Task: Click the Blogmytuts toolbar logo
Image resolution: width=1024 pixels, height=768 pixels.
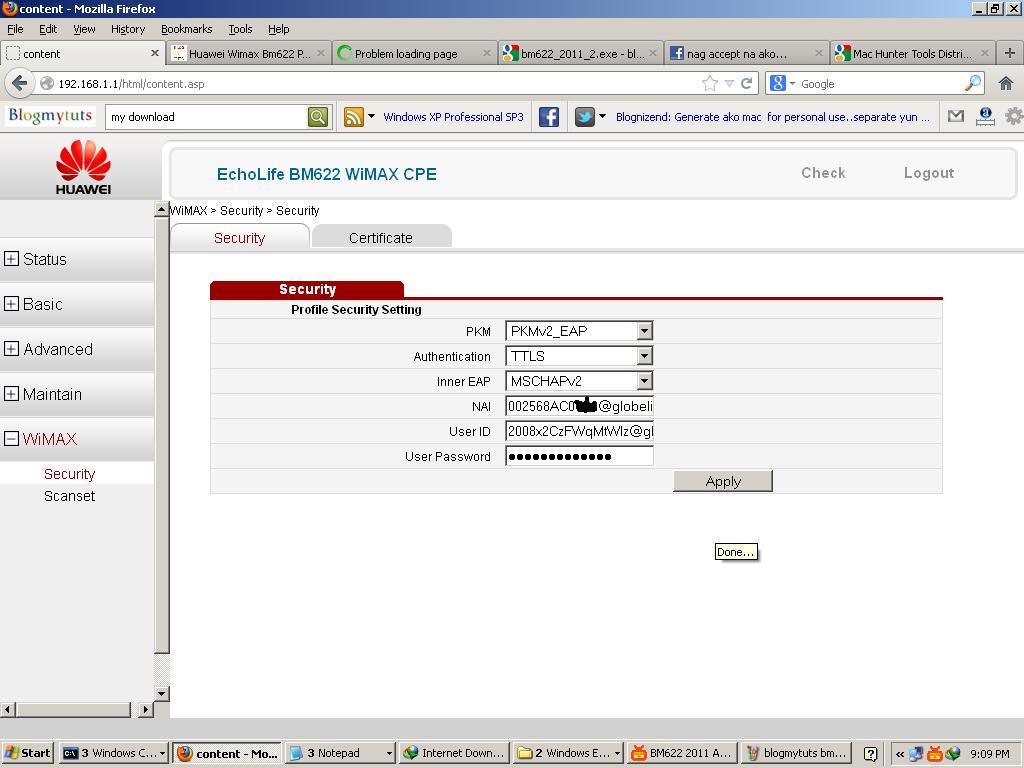Action: click(50, 116)
